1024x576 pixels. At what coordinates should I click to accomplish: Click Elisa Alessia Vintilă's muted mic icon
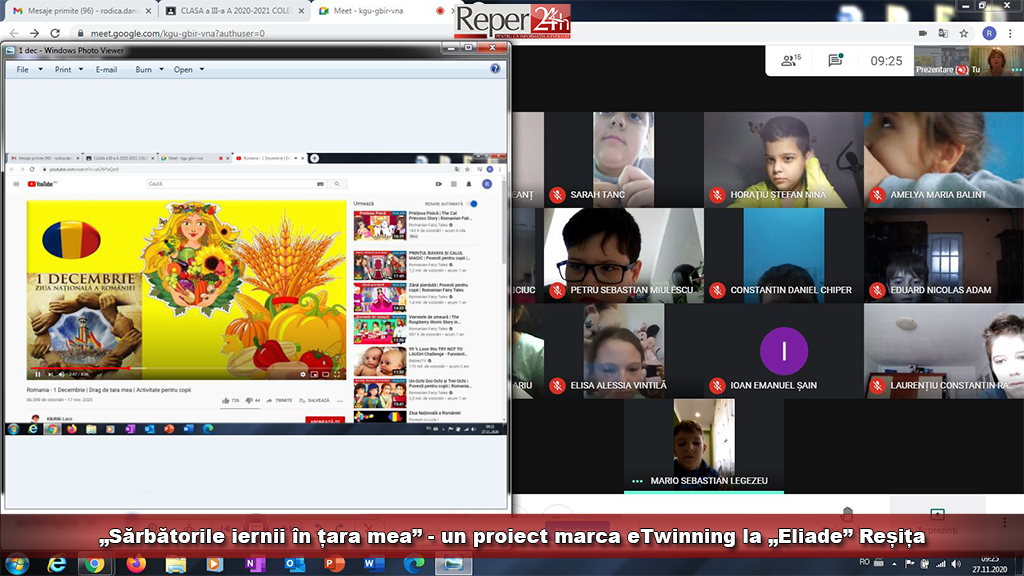click(x=557, y=385)
